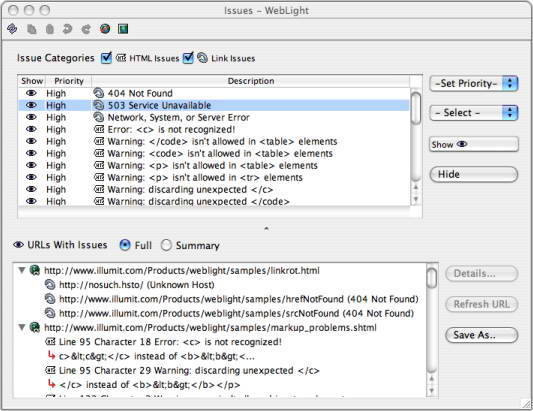Viewport: 533px width, 411px height.
Task: Click URL list scroll down arrow
Action: point(432,391)
